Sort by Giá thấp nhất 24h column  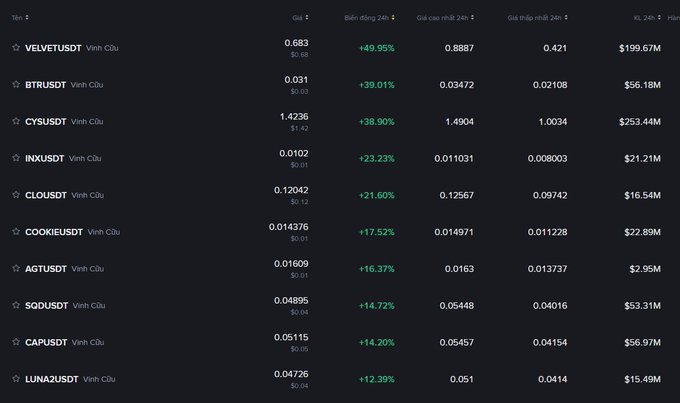[537, 17]
